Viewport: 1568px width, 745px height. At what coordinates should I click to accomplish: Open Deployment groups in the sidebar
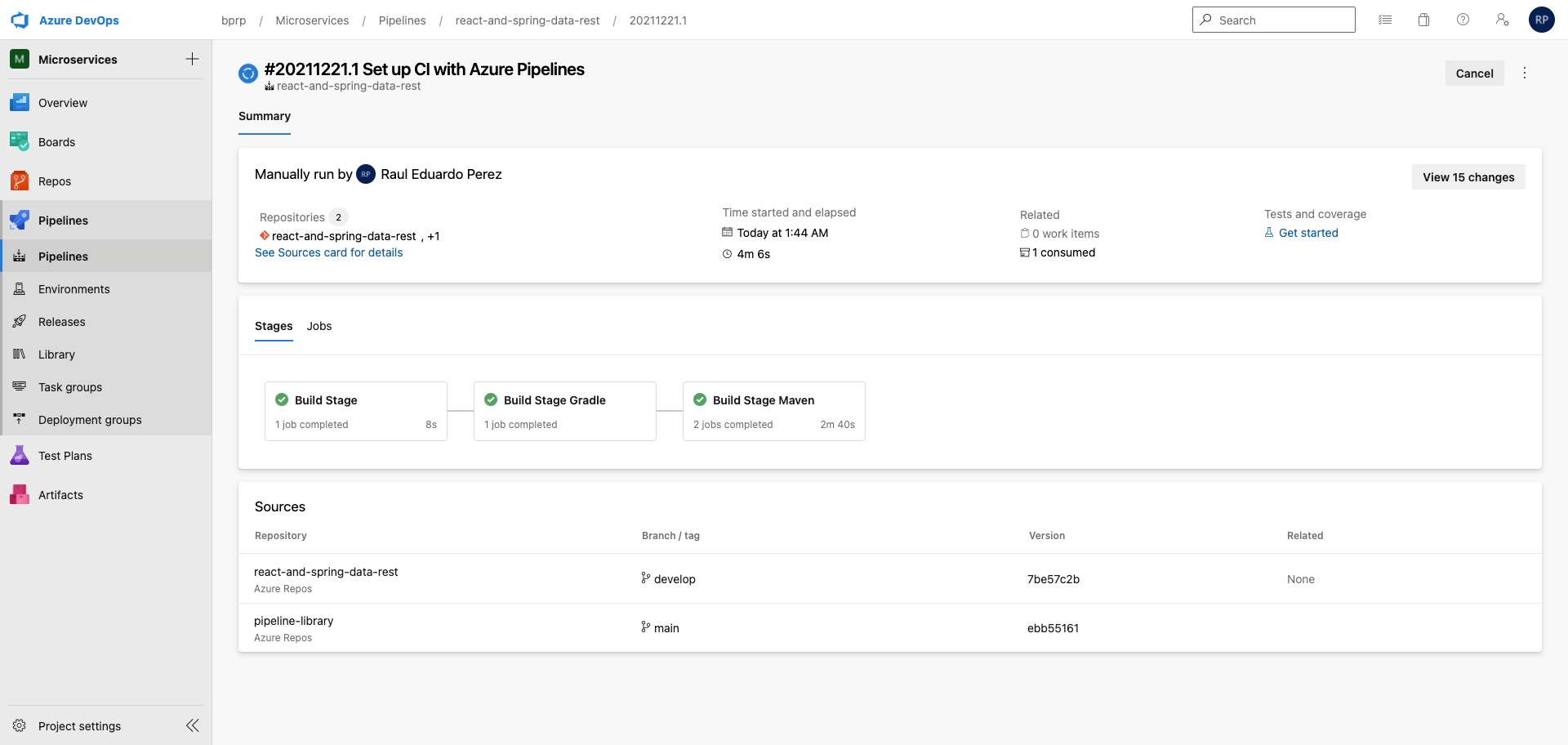(106, 420)
